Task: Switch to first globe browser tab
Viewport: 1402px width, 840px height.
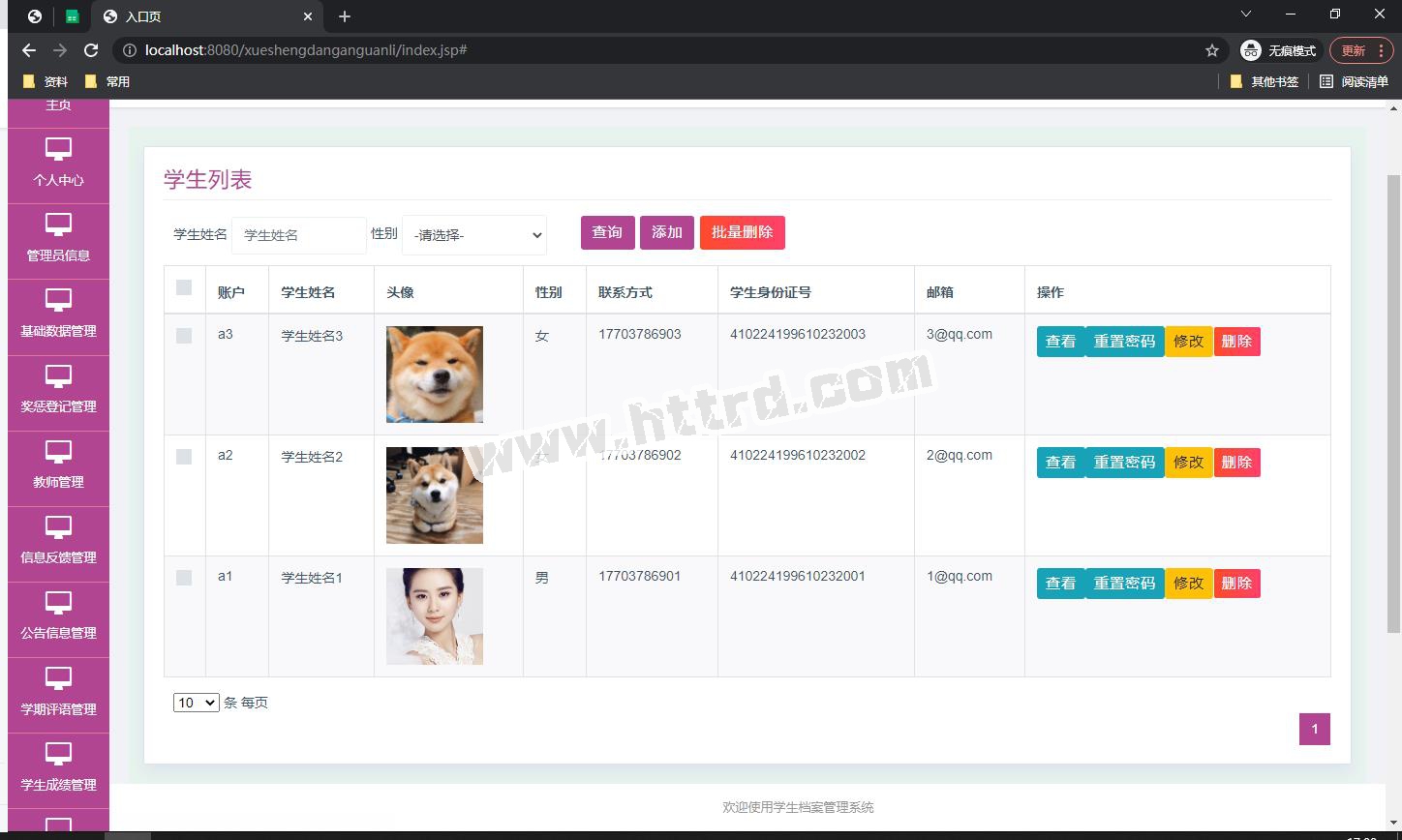Action: click(x=35, y=16)
